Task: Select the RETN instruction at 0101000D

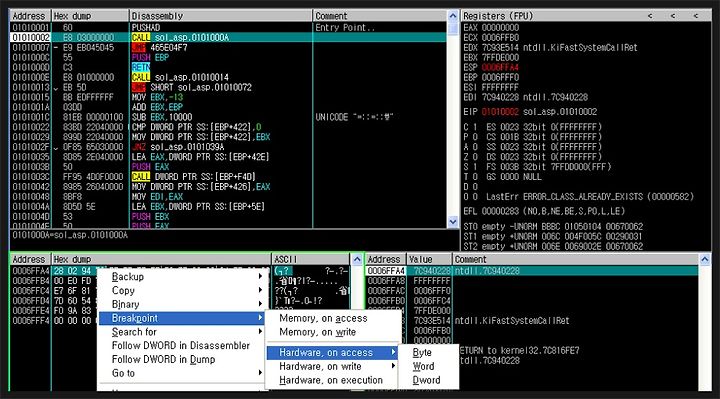Action: pyautogui.click(x=228, y=67)
